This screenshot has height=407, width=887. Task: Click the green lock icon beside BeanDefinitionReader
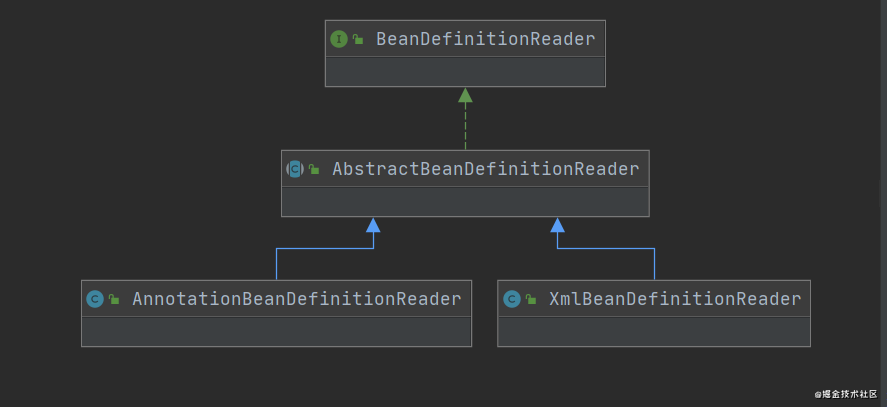click(x=358, y=39)
